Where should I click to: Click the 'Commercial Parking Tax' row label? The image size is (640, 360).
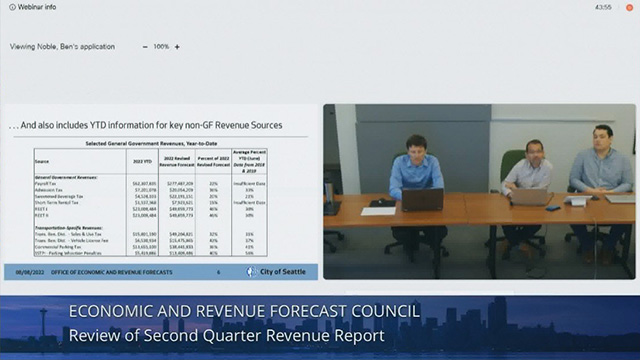click(58, 247)
